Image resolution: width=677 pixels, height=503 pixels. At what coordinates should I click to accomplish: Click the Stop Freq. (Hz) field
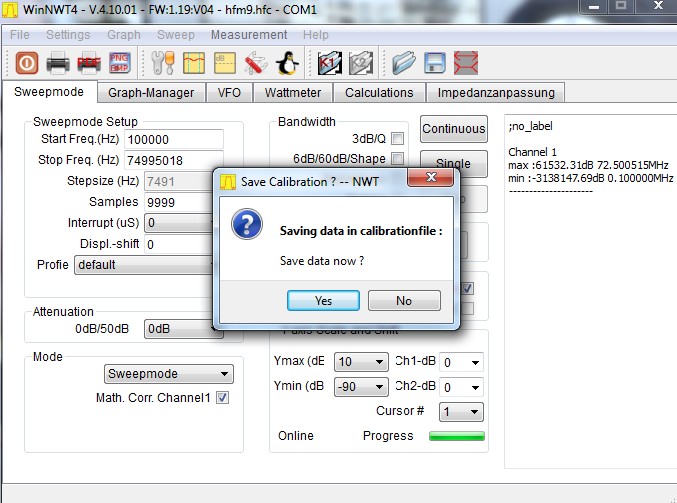click(x=174, y=161)
